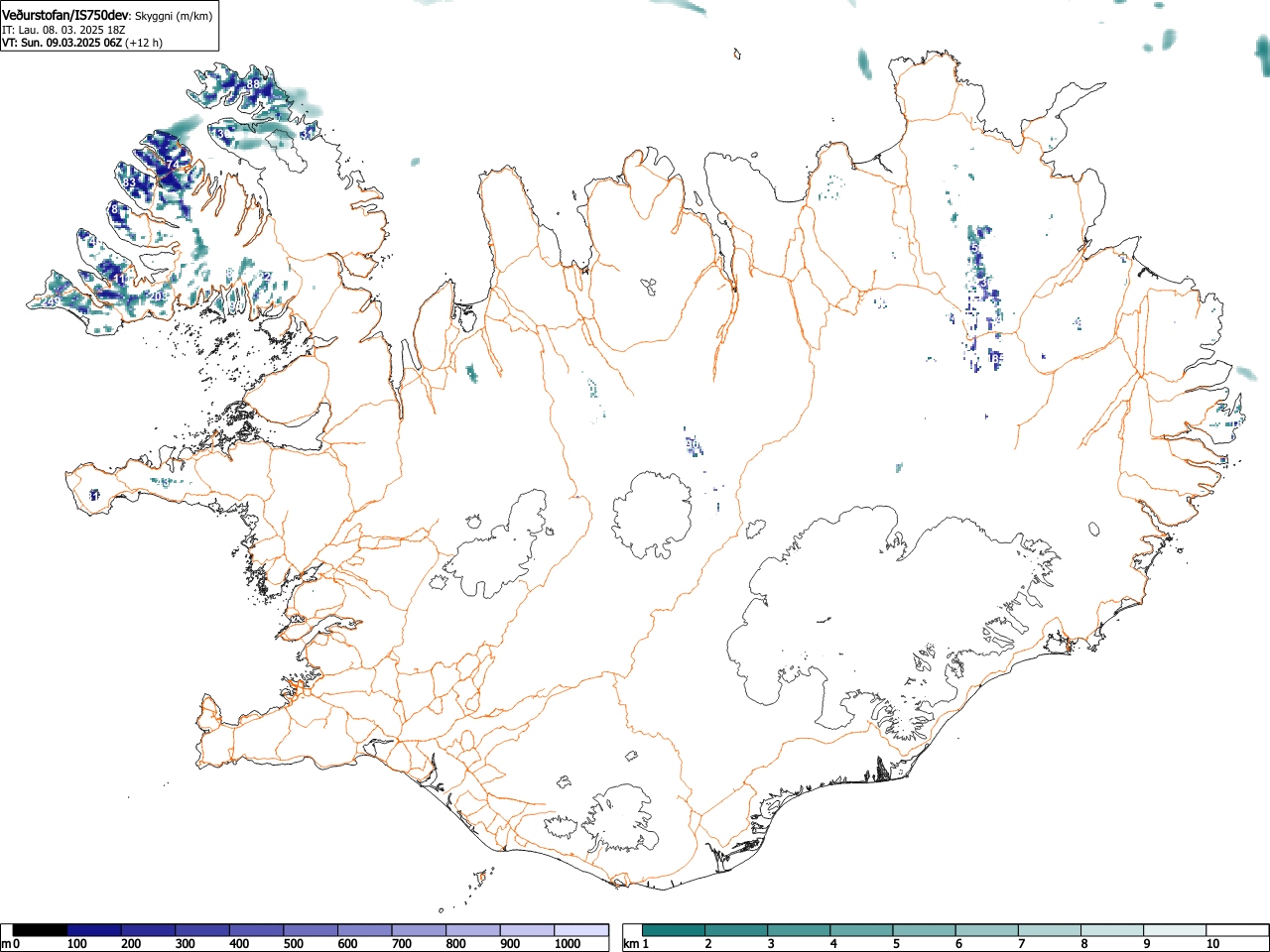Pick the 700–800 m legend color segment
The image size is (1270, 952).
(419, 930)
